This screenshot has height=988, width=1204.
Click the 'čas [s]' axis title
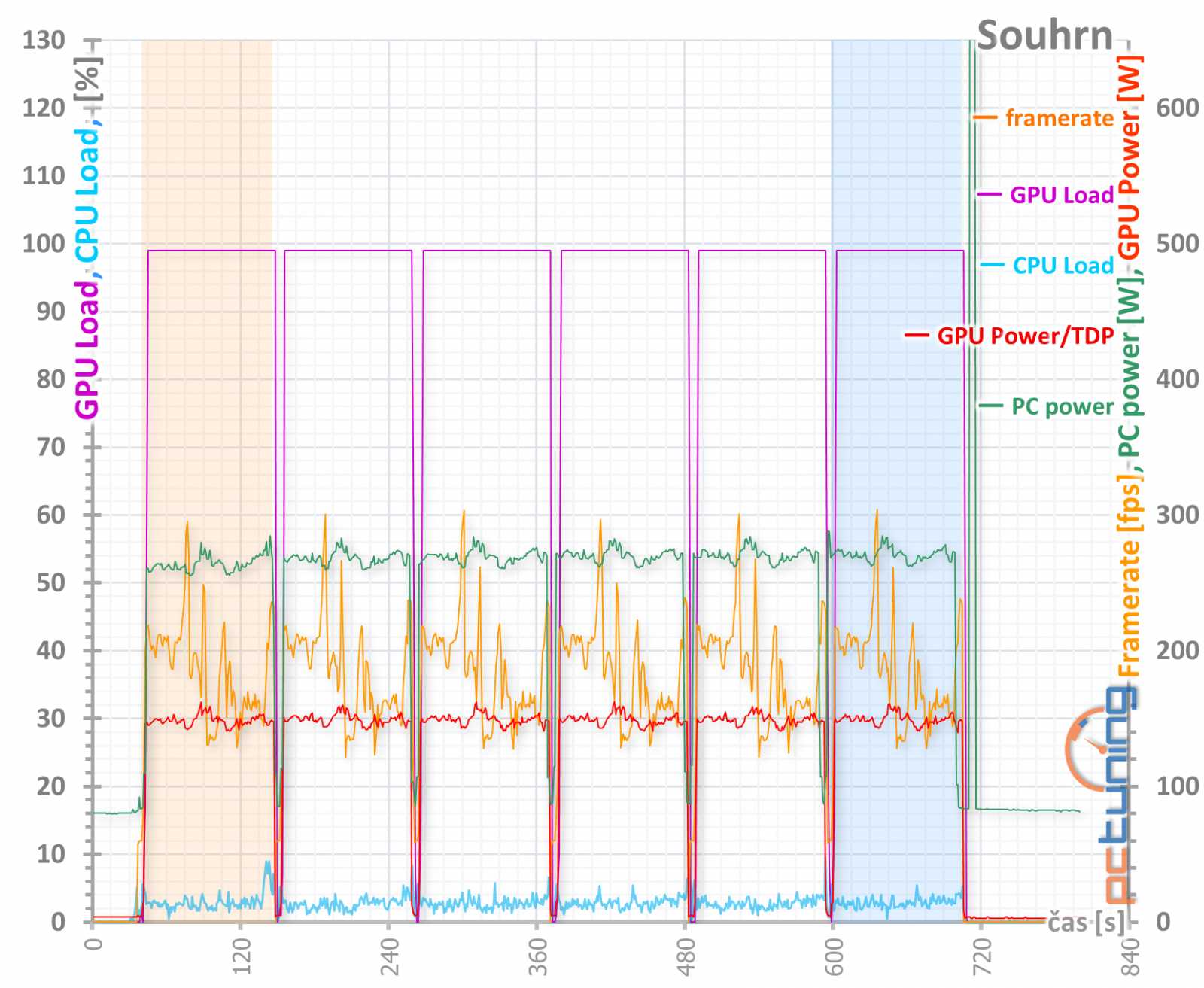pos(1087,922)
